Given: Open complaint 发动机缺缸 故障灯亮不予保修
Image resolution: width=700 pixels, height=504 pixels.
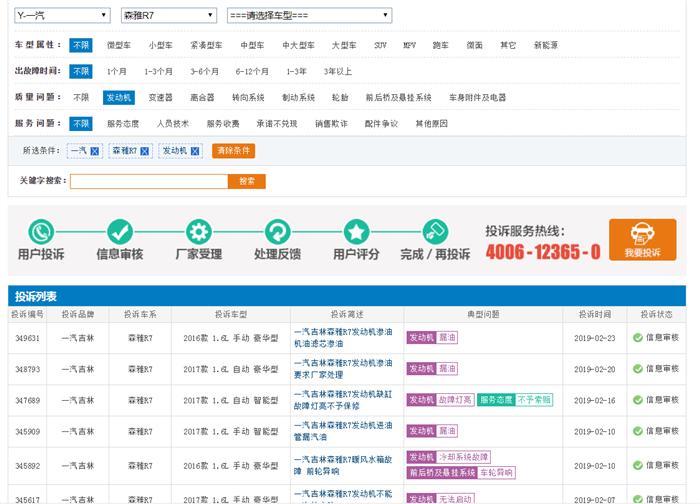Looking at the screenshot, I should (x=343, y=400).
